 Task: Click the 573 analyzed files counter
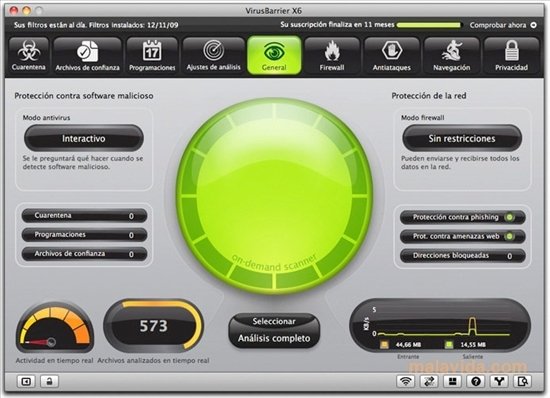coord(153,326)
